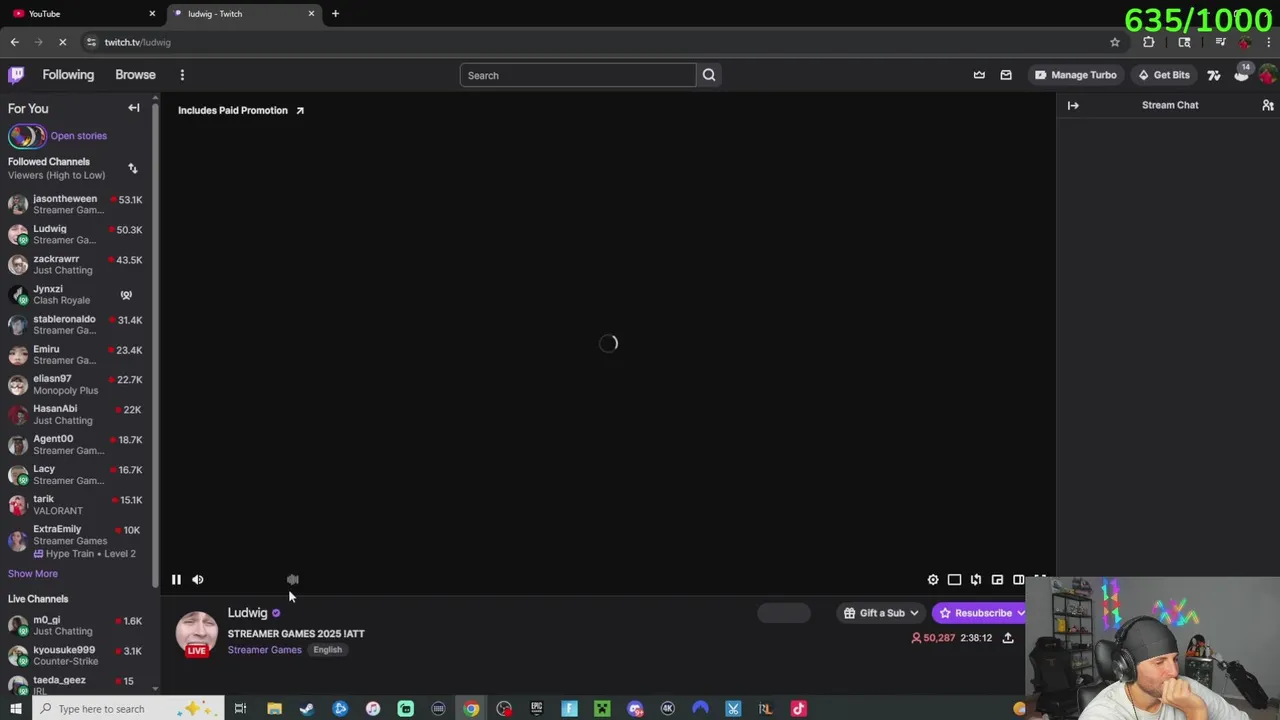The image size is (1280, 720).
Task: Open notifications bell with badge 14
Action: pyautogui.click(x=1242, y=74)
